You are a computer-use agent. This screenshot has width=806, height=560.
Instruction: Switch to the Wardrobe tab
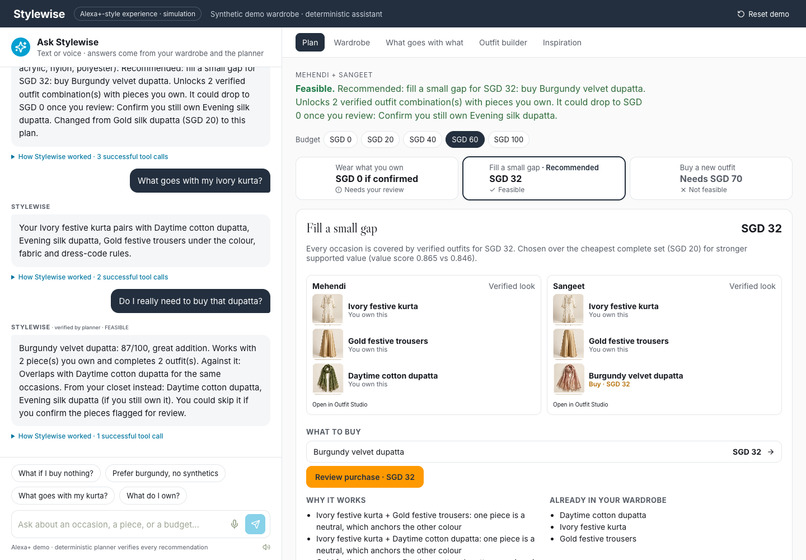point(352,43)
